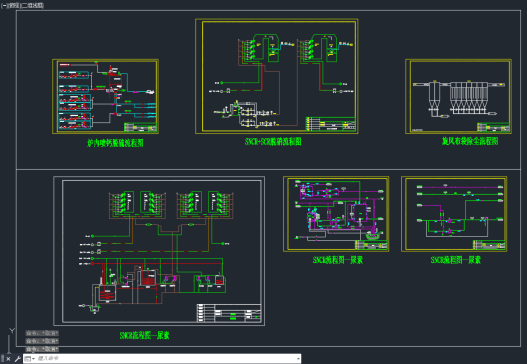527x364 pixels.
Task: Expand command history with the arrow at the command line's right end
Action: point(298,359)
